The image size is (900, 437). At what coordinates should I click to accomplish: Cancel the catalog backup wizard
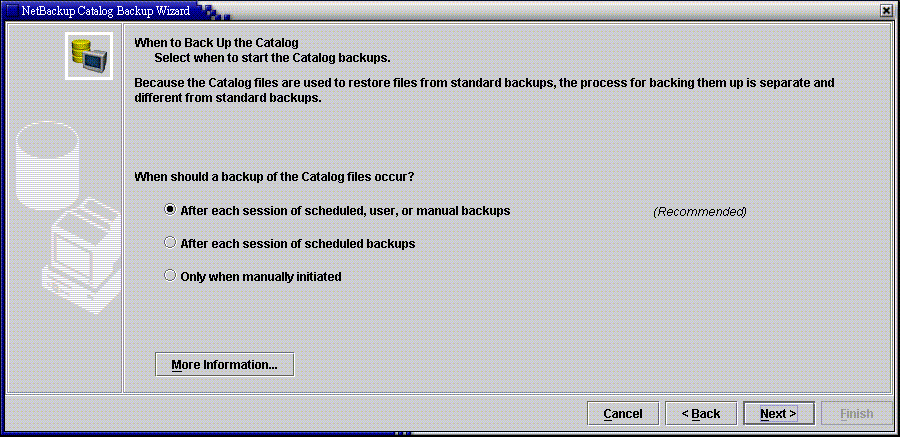[623, 413]
